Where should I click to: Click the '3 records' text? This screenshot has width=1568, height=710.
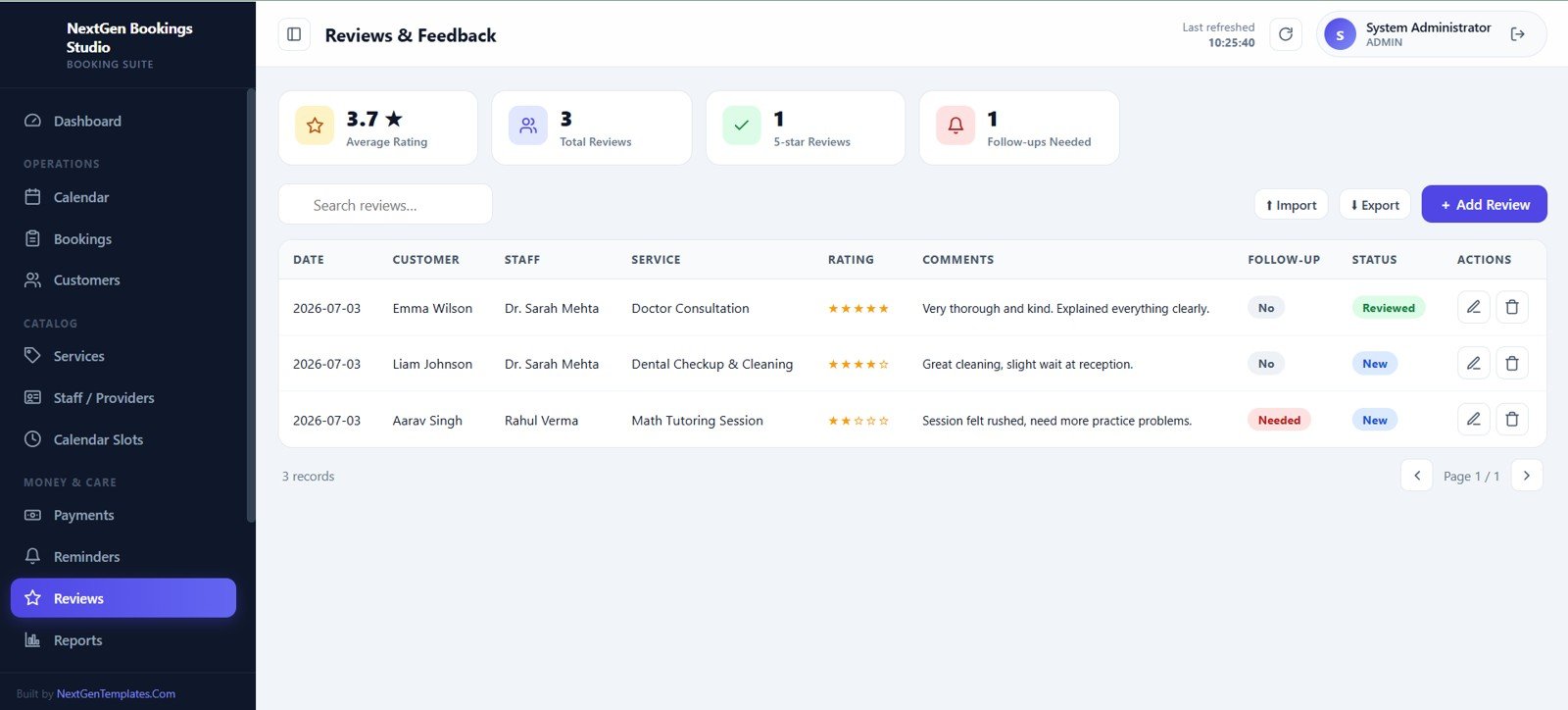tap(309, 477)
